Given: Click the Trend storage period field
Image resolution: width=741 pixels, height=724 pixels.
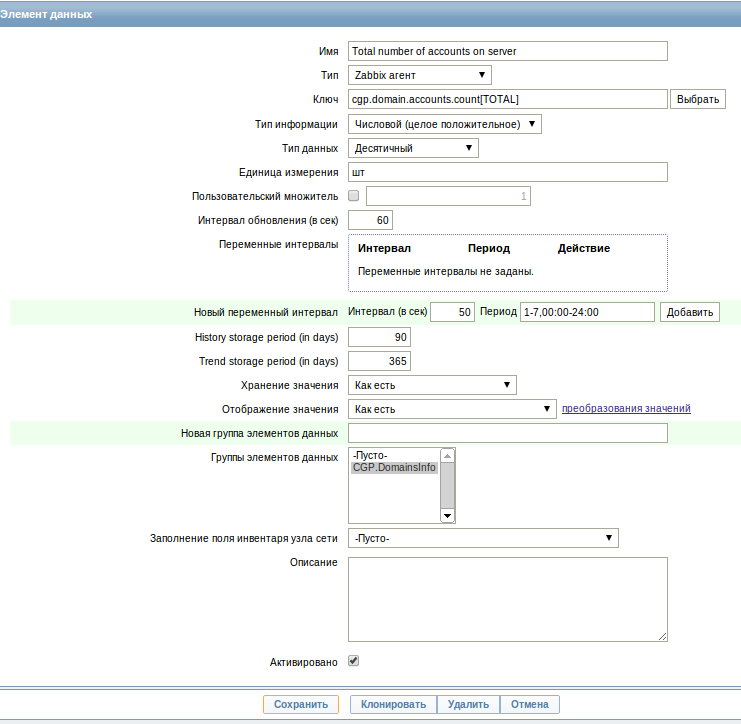Looking at the screenshot, I should point(379,361).
